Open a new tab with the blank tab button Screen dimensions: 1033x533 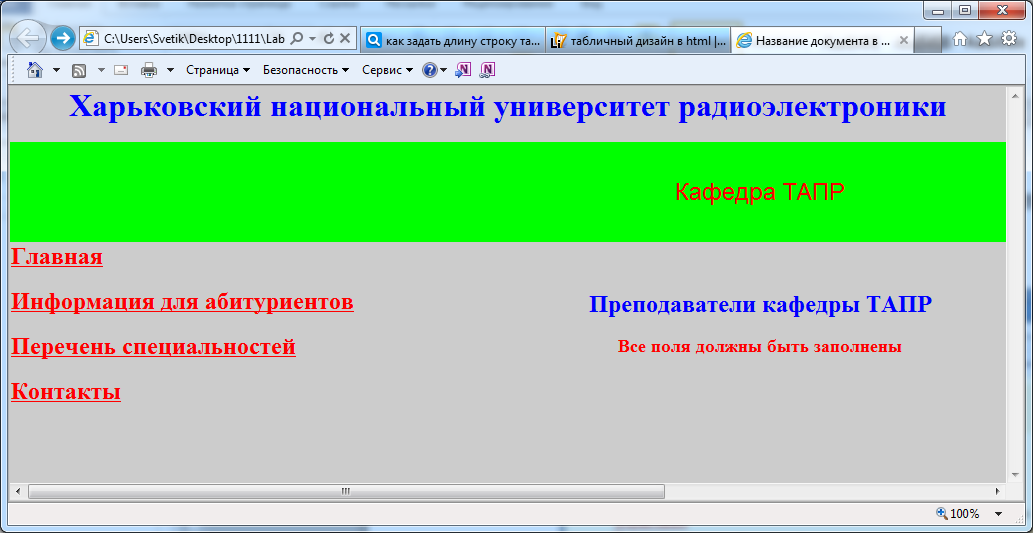tap(928, 40)
